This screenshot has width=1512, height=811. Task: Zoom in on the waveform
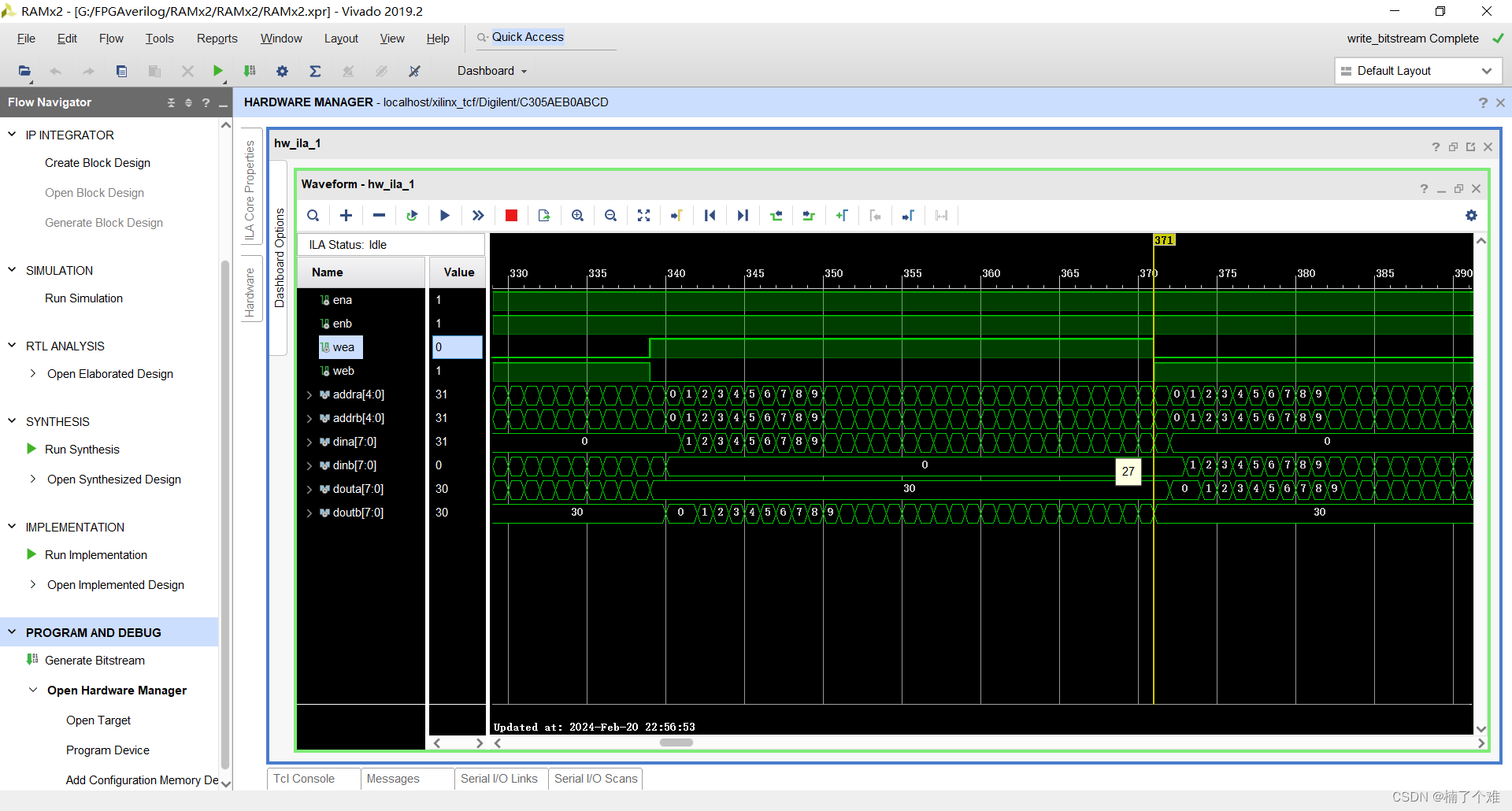point(577,216)
